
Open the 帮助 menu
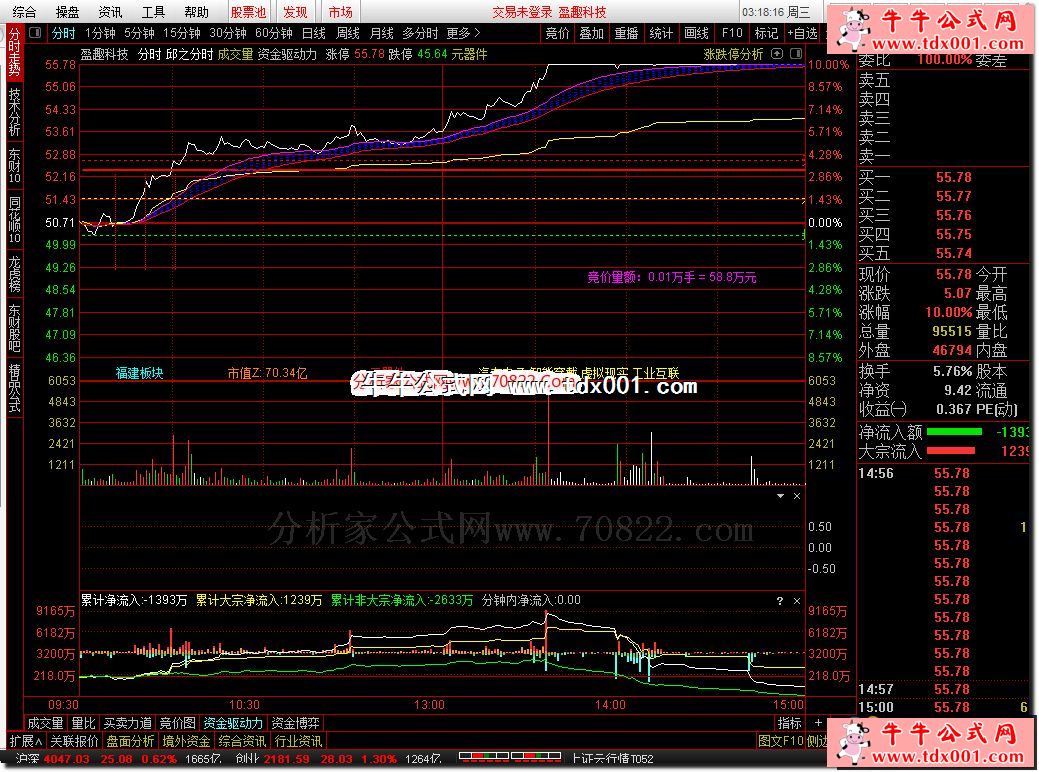coord(196,12)
